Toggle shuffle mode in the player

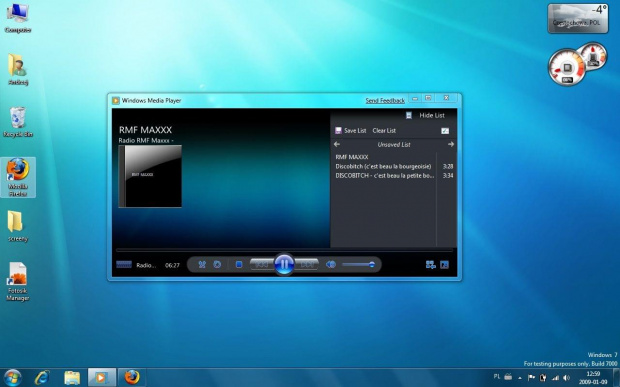tap(202, 264)
